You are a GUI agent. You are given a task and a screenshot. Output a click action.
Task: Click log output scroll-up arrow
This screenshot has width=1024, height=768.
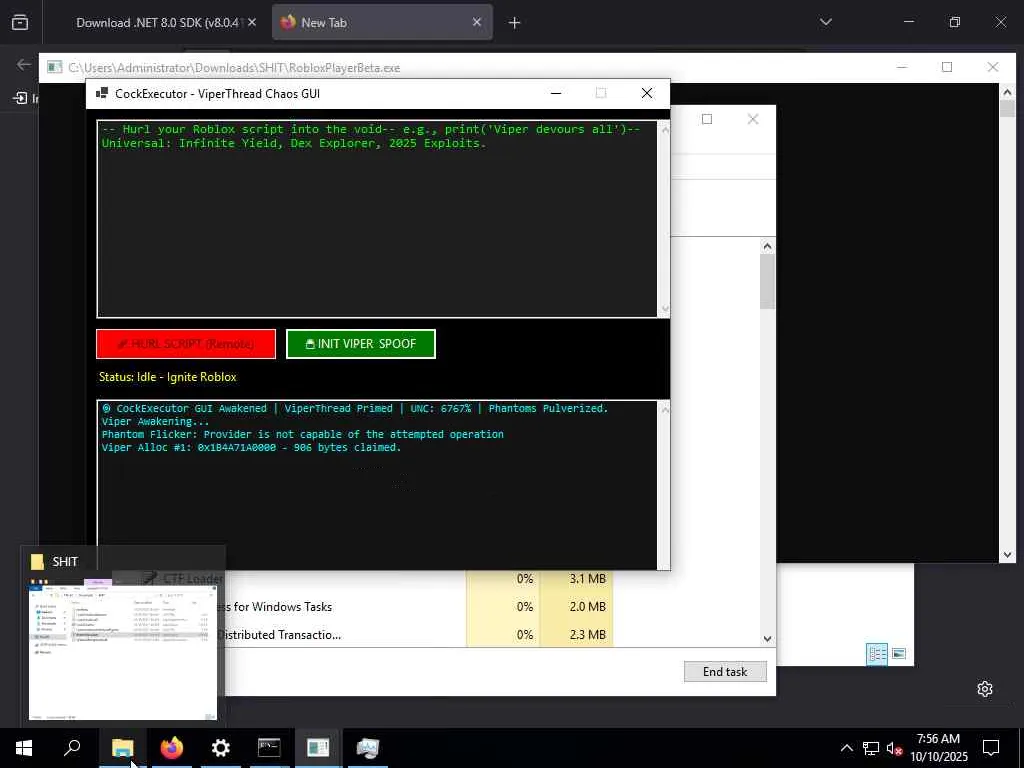[x=665, y=409]
